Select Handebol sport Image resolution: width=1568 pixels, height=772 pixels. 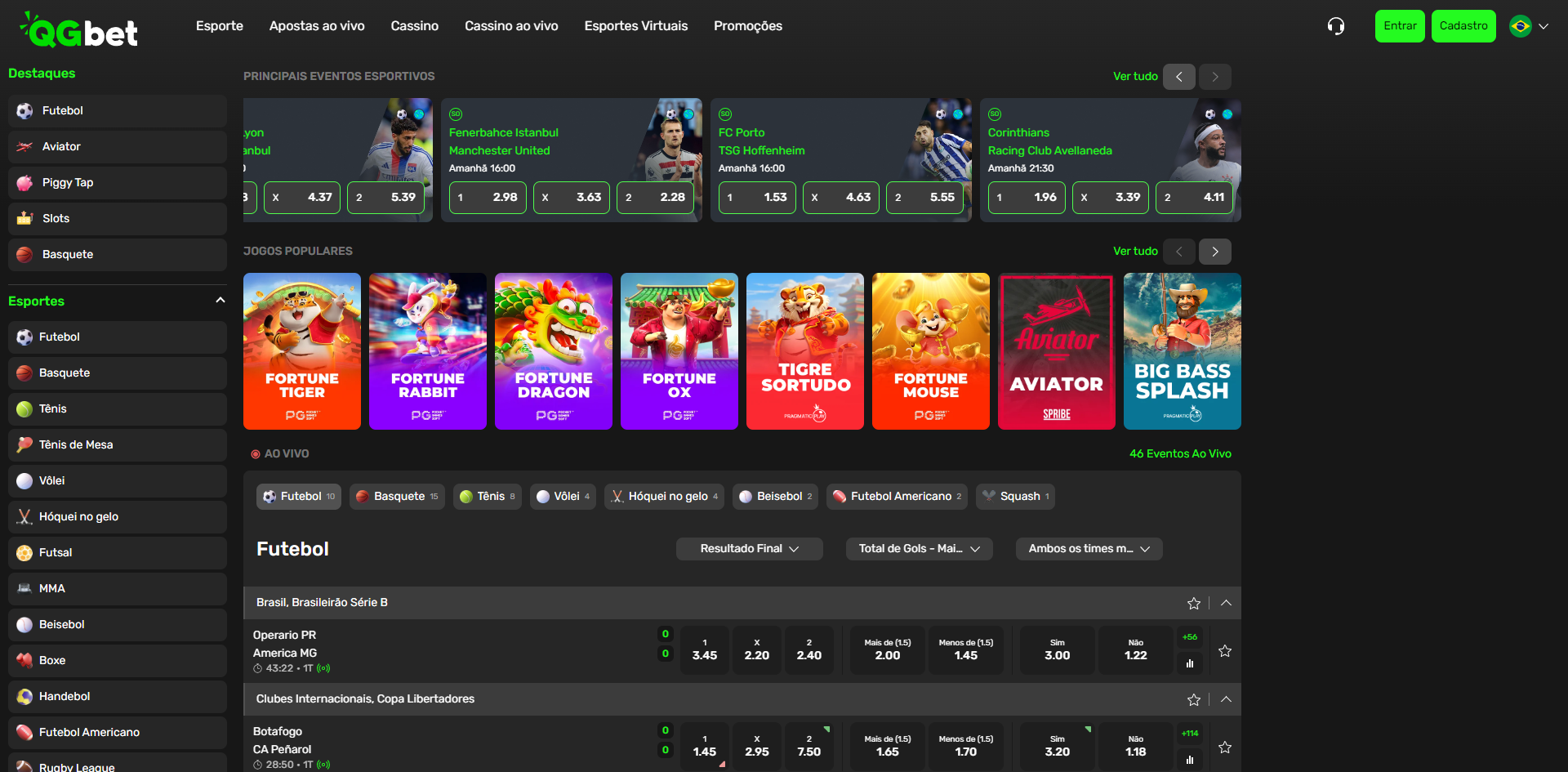tap(118, 697)
